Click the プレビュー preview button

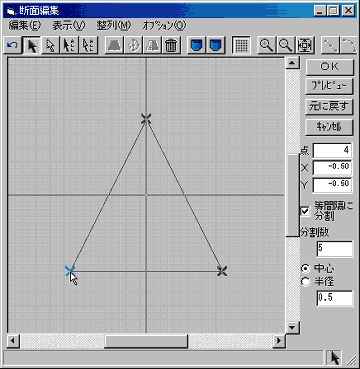coord(329,87)
